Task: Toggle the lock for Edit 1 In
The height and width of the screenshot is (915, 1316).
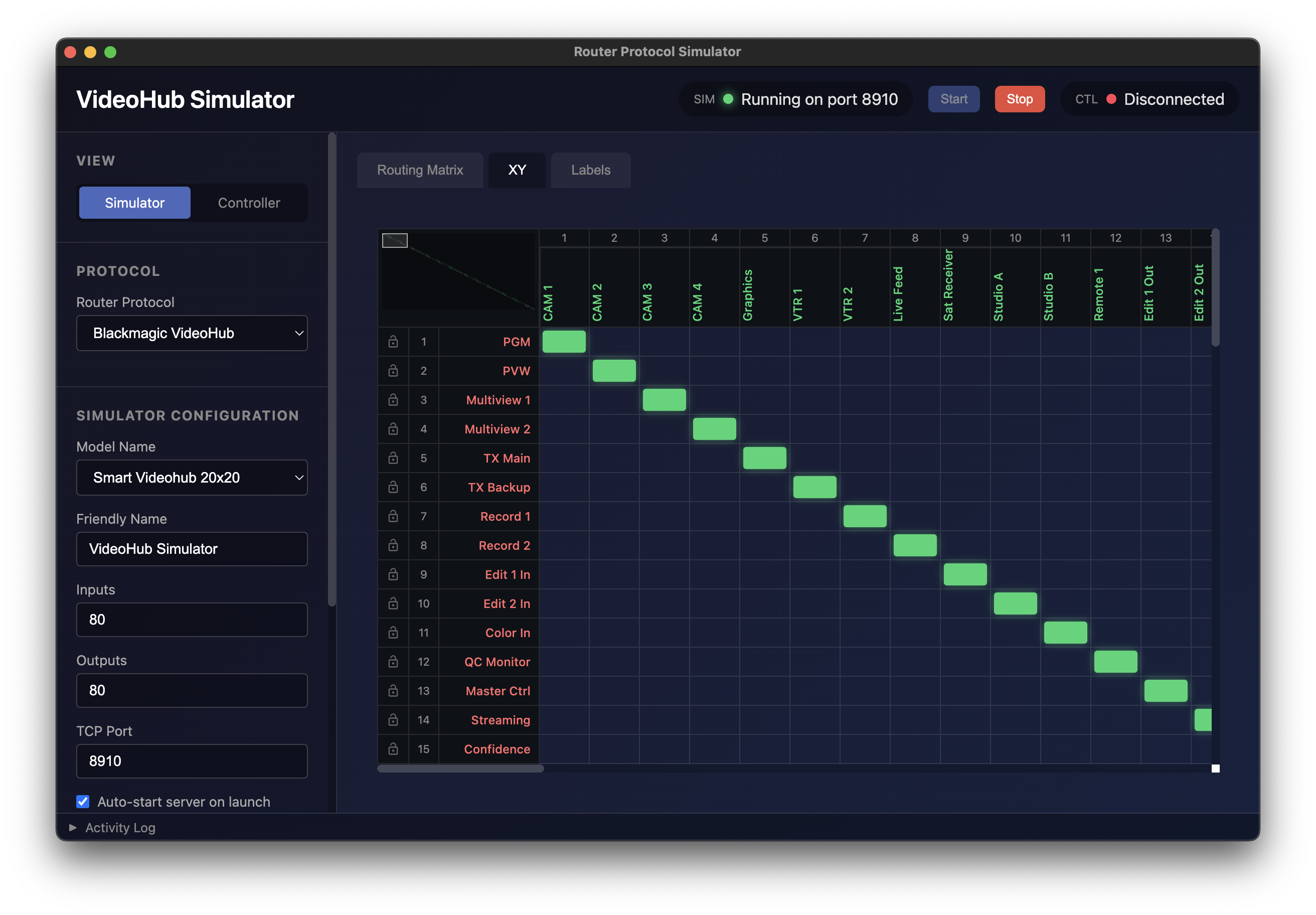Action: [393, 574]
